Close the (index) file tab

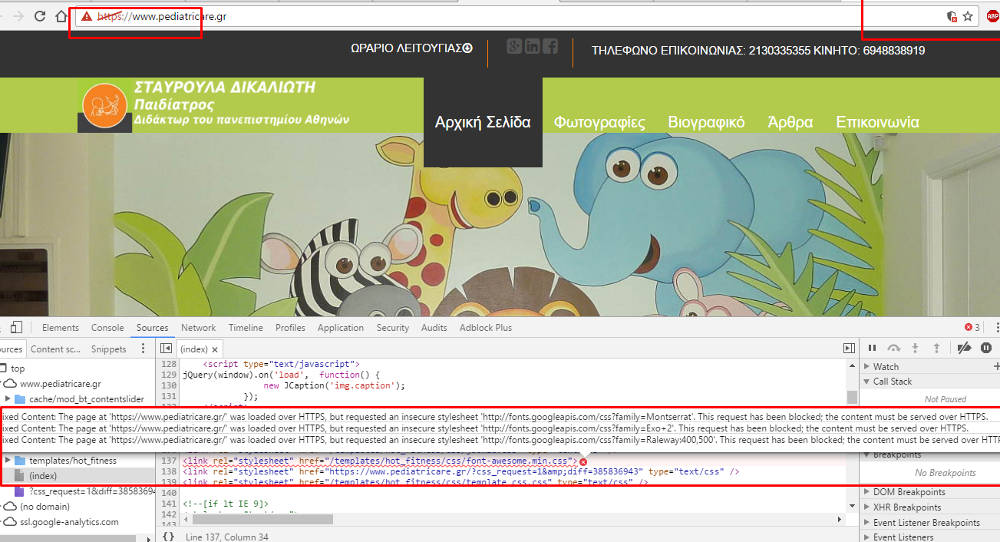(x=215, y=349)
